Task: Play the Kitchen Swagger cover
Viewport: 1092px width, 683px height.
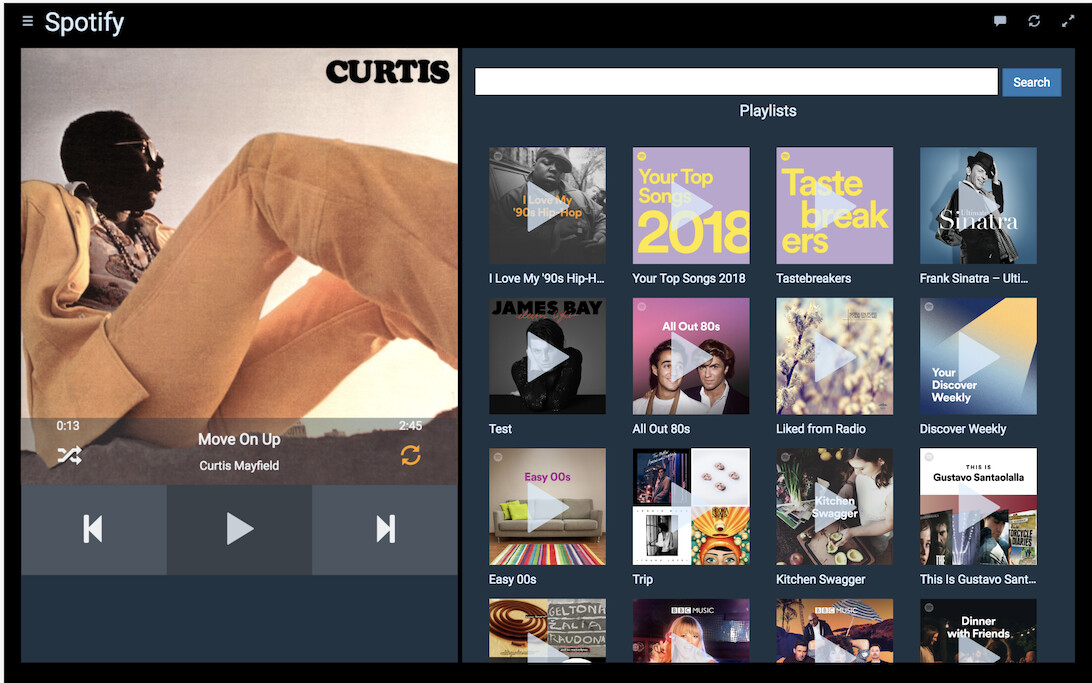Action: [834, 506]
